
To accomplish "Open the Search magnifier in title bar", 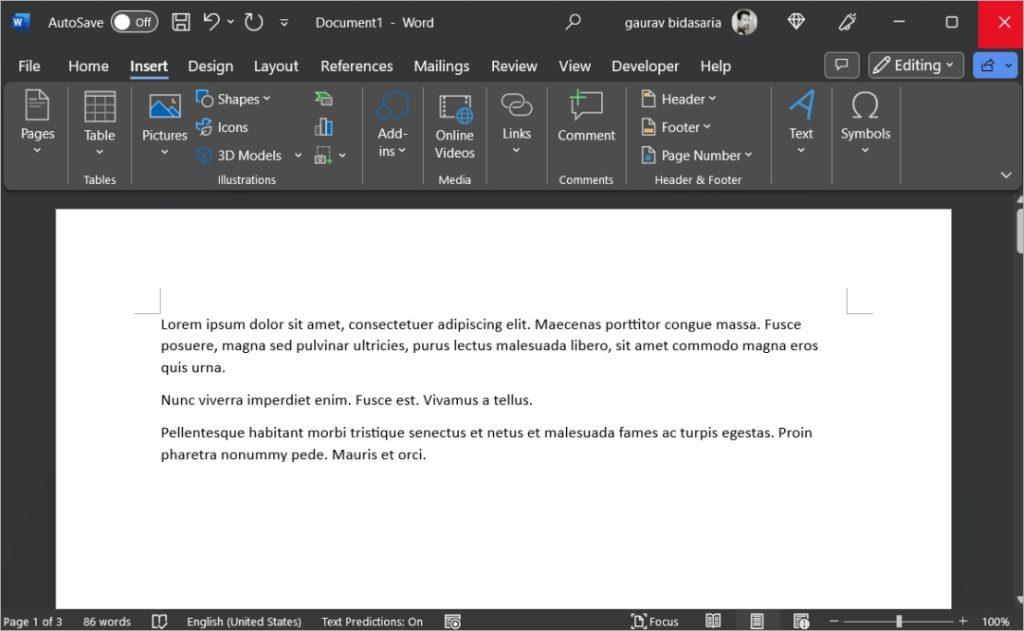I will [573, 22].
